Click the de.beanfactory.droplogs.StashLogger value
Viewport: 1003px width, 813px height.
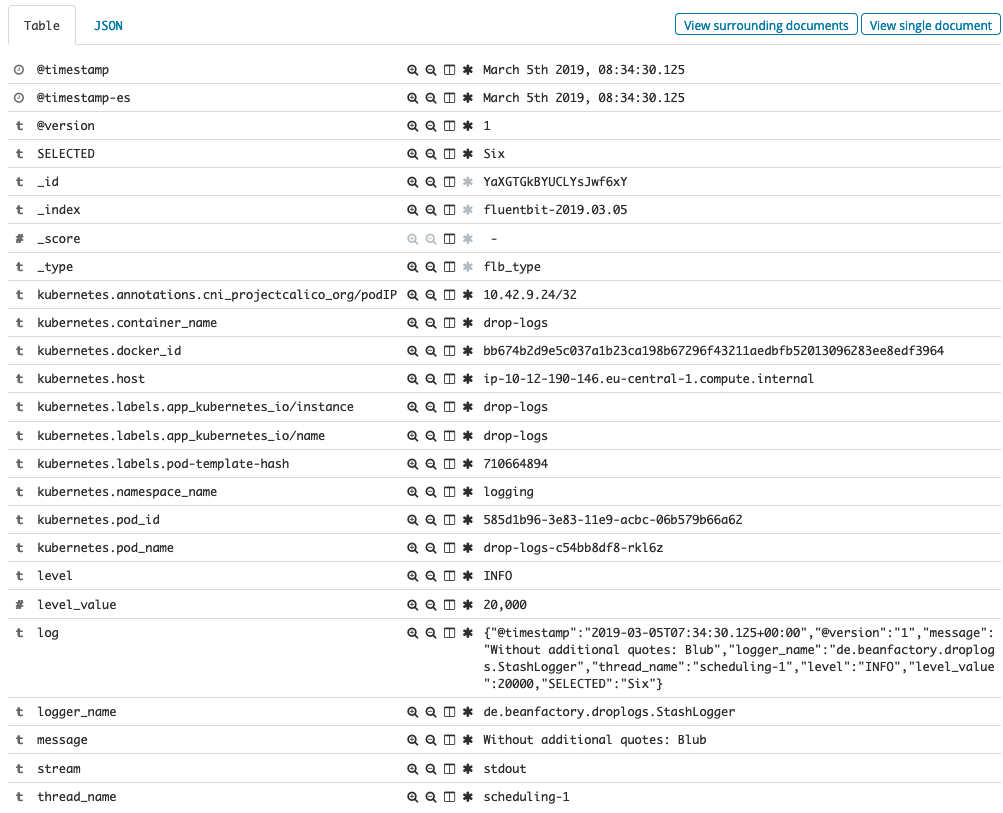tap(609, 712)
